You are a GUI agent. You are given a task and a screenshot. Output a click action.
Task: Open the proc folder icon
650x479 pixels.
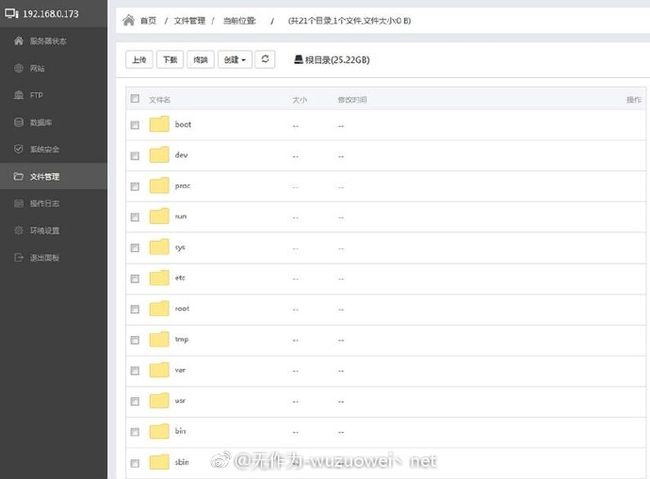[x=159, y=185]
